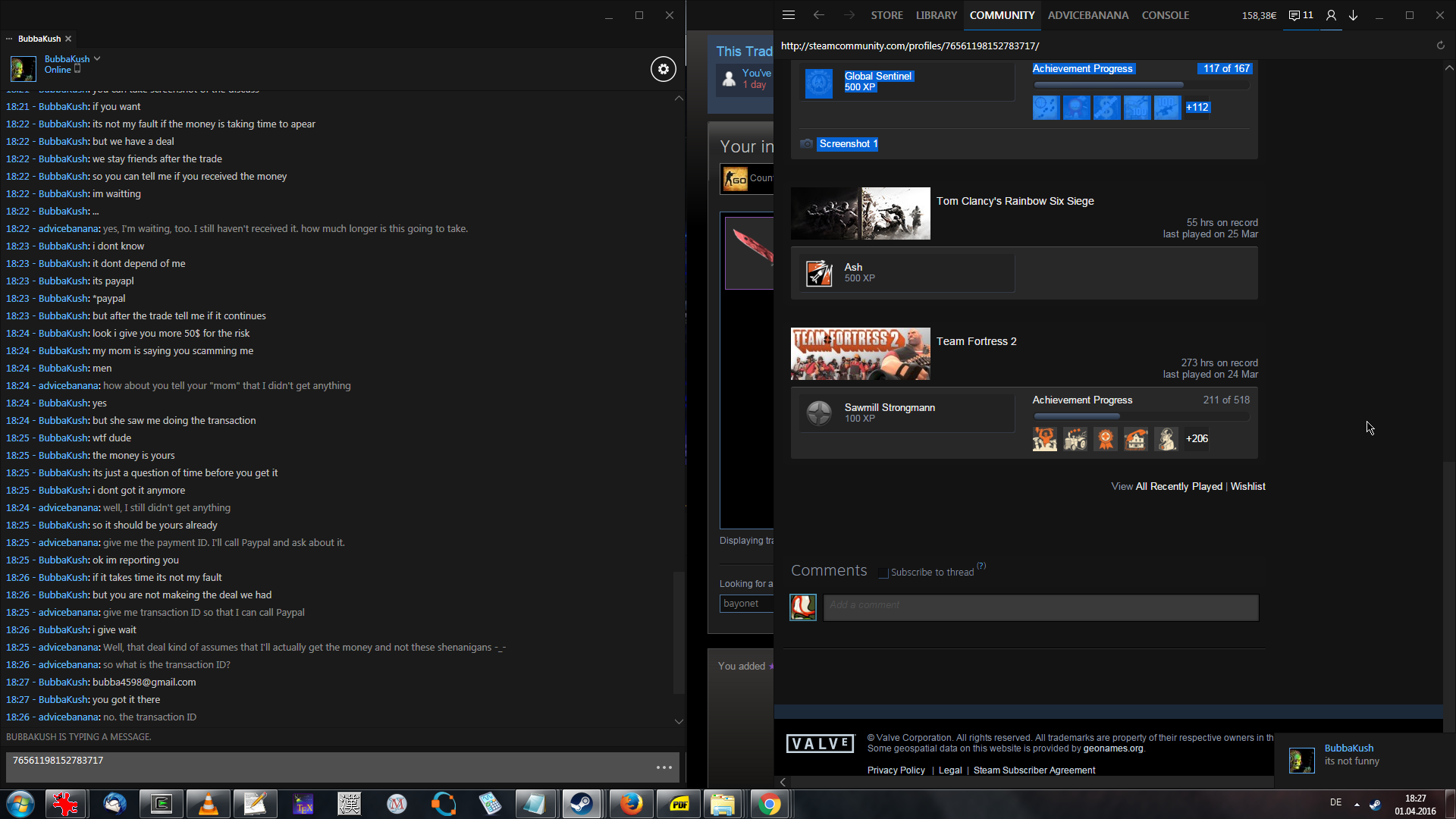Open All Recently Played link
The width and height of the screenshot is (1456, 819).
1178,487
